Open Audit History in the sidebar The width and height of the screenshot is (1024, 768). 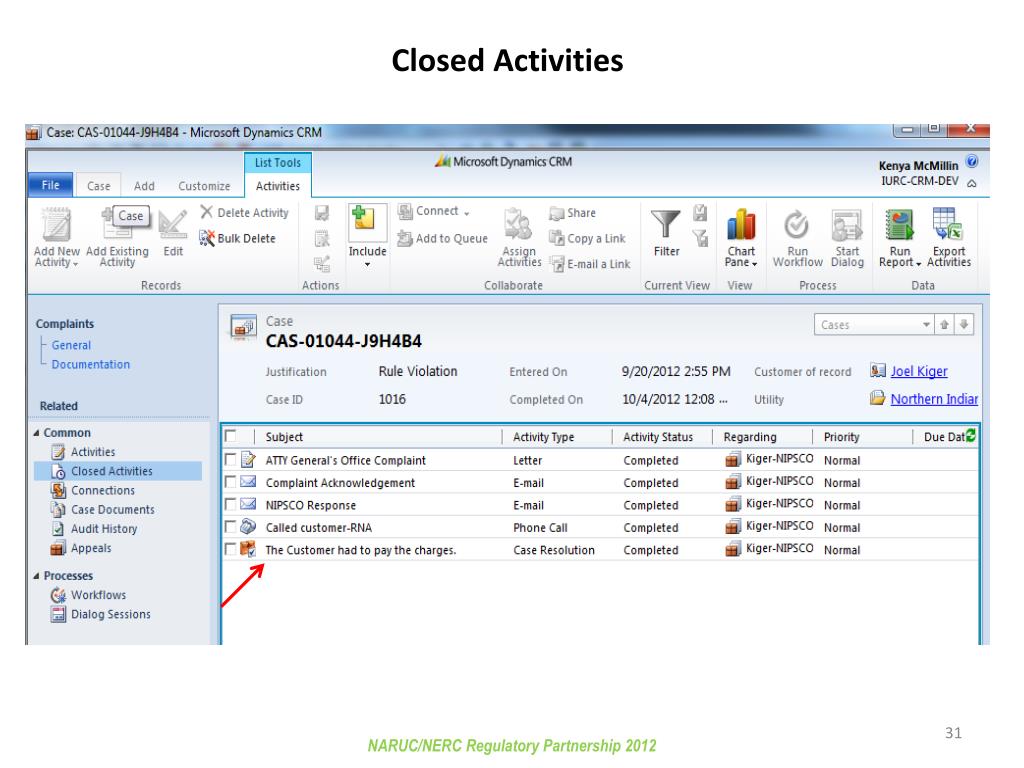click(104, 529)
